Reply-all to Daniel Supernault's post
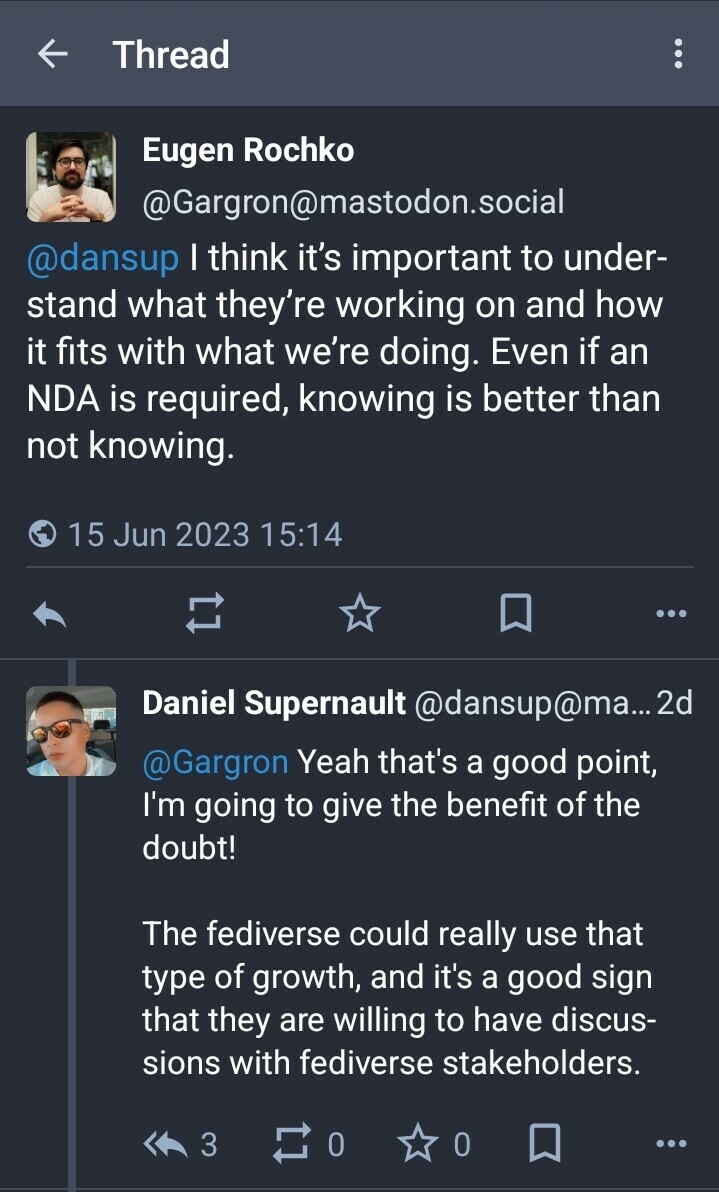719x1192 pixels. [166, 1142]
